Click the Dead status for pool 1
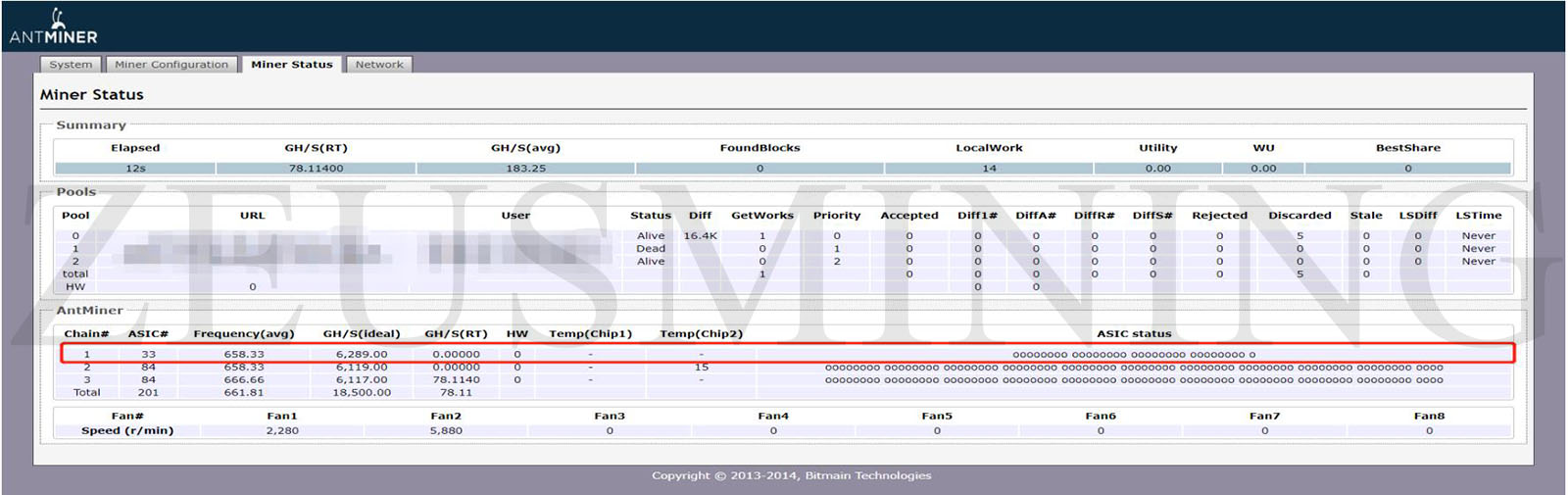Viewport: 1568px width, 495px height. (651, 249)
